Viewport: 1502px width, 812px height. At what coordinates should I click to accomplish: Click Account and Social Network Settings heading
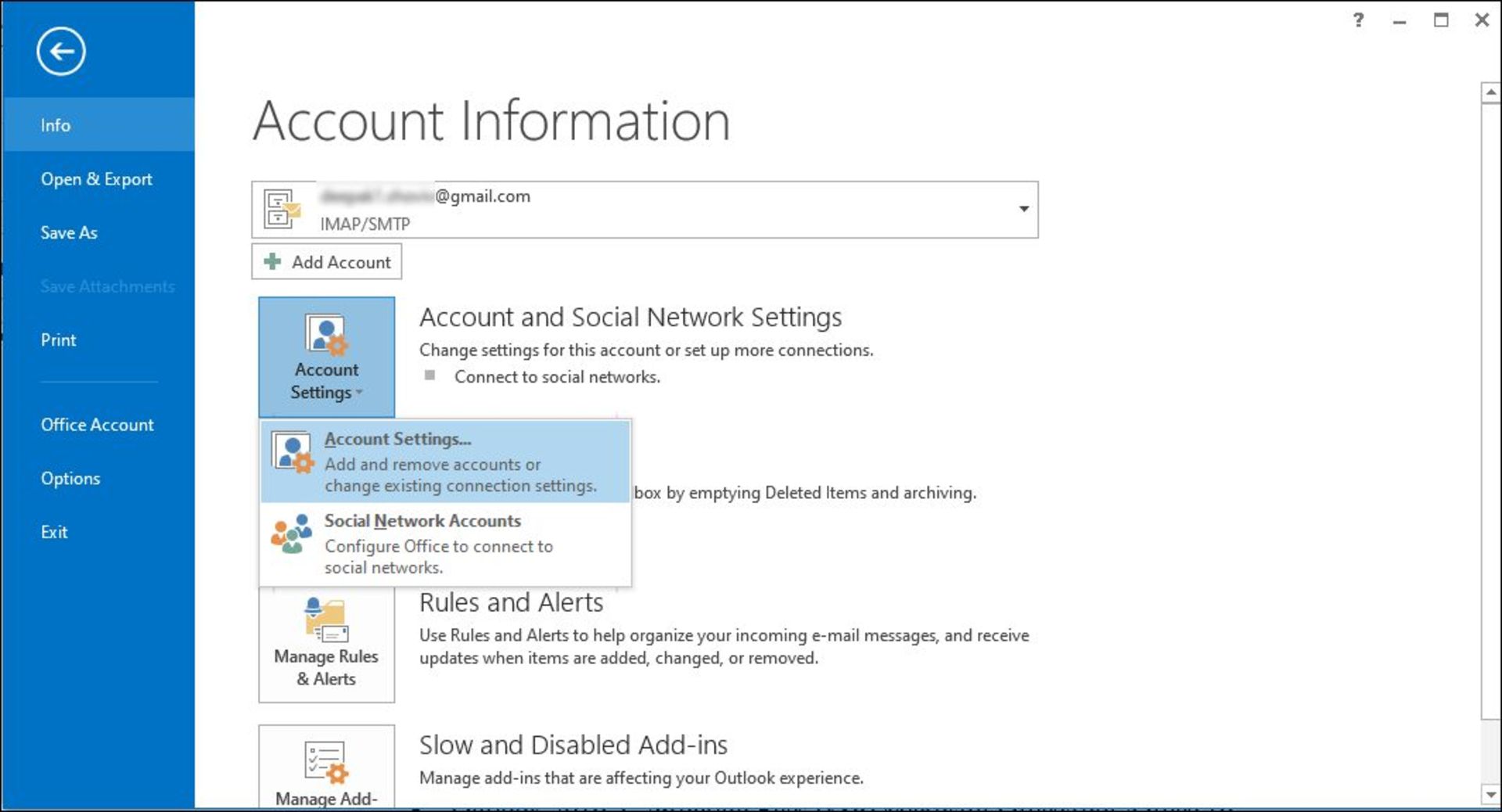coord(631,318)
